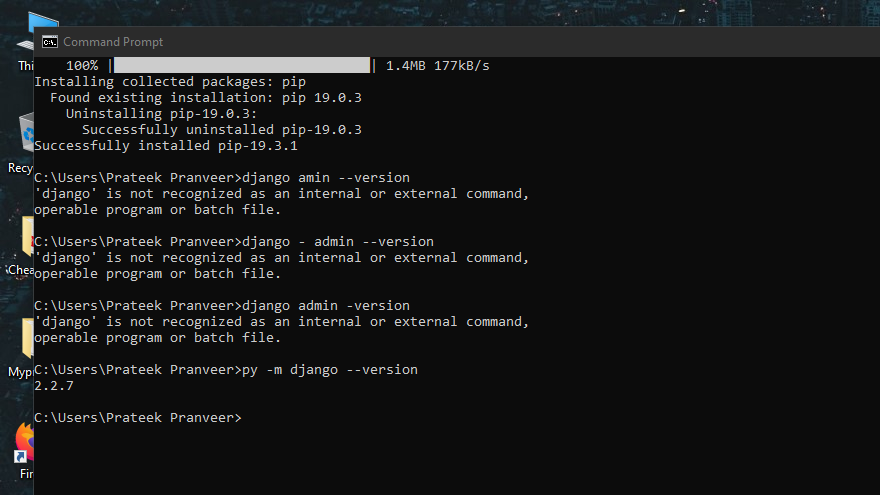Click the Command Prompt window title text
The height and width of the screenshot is (495, 880).
pos(113,42)
